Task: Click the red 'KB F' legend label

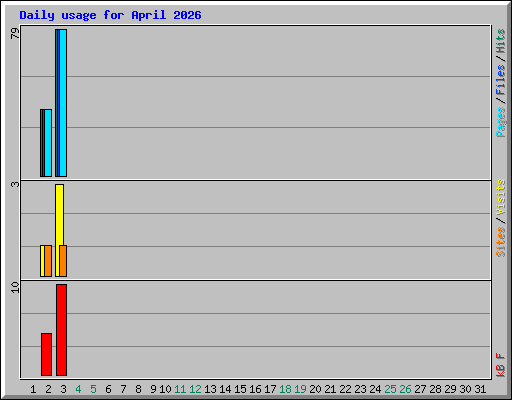Action: (x=500, y=365)
